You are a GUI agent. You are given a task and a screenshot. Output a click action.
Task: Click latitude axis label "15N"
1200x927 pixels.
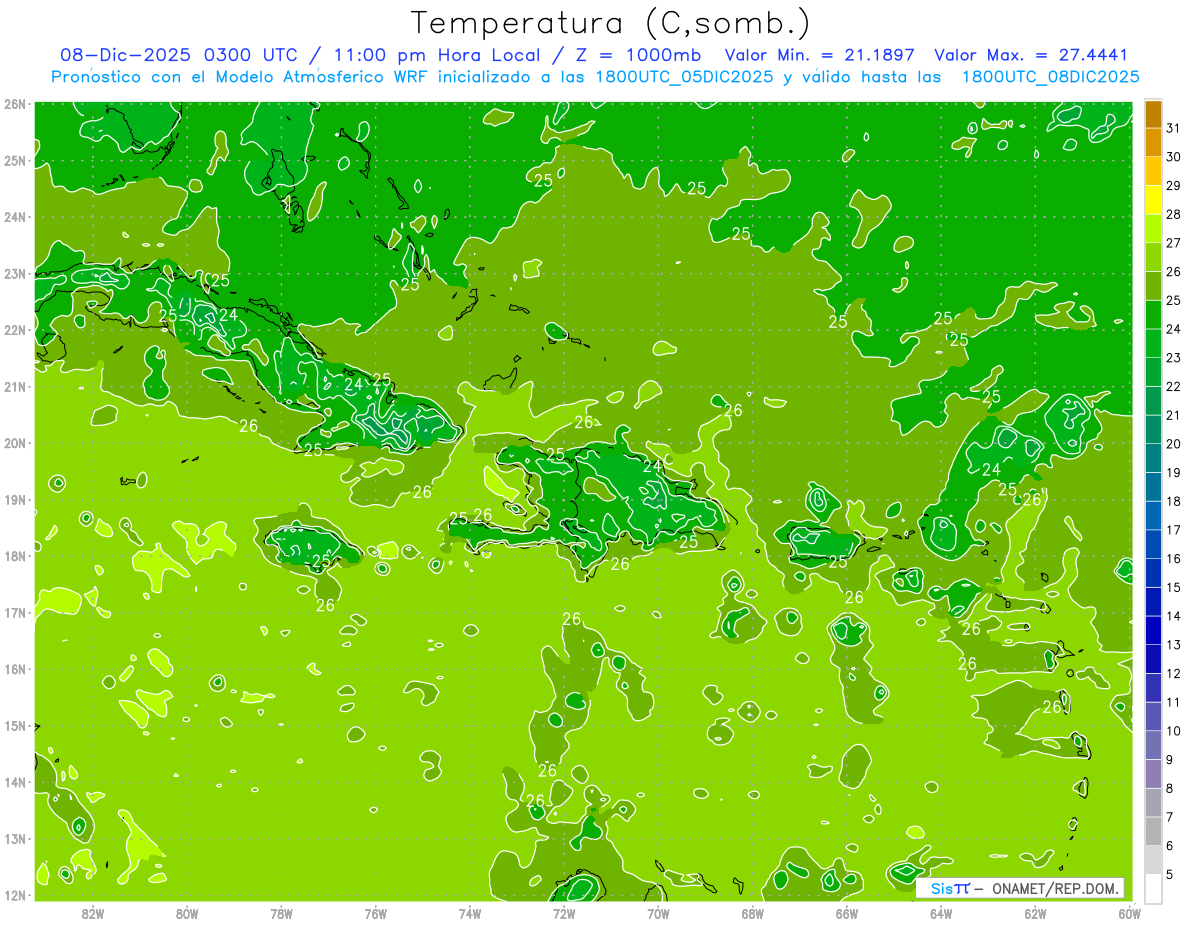coord(15,725)
